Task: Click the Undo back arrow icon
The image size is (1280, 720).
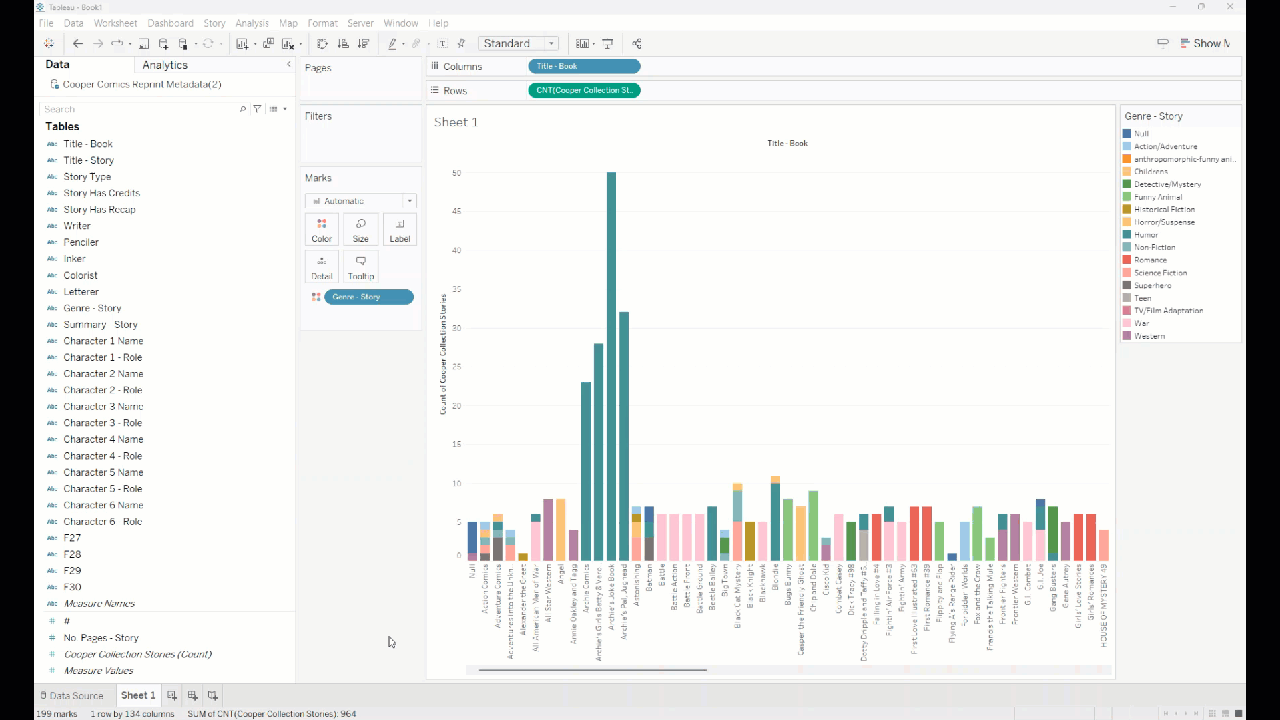Action: pos(77,44)
